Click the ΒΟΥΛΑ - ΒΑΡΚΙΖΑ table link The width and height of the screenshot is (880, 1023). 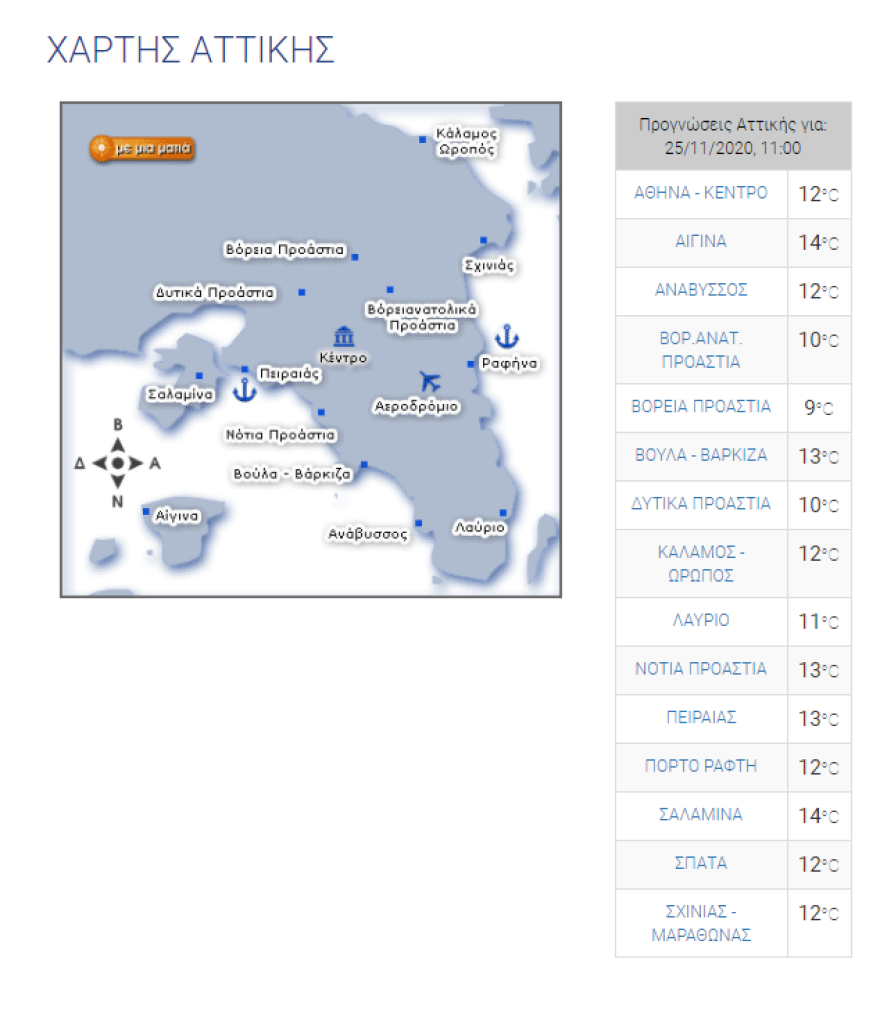click(x=701, y=455)
